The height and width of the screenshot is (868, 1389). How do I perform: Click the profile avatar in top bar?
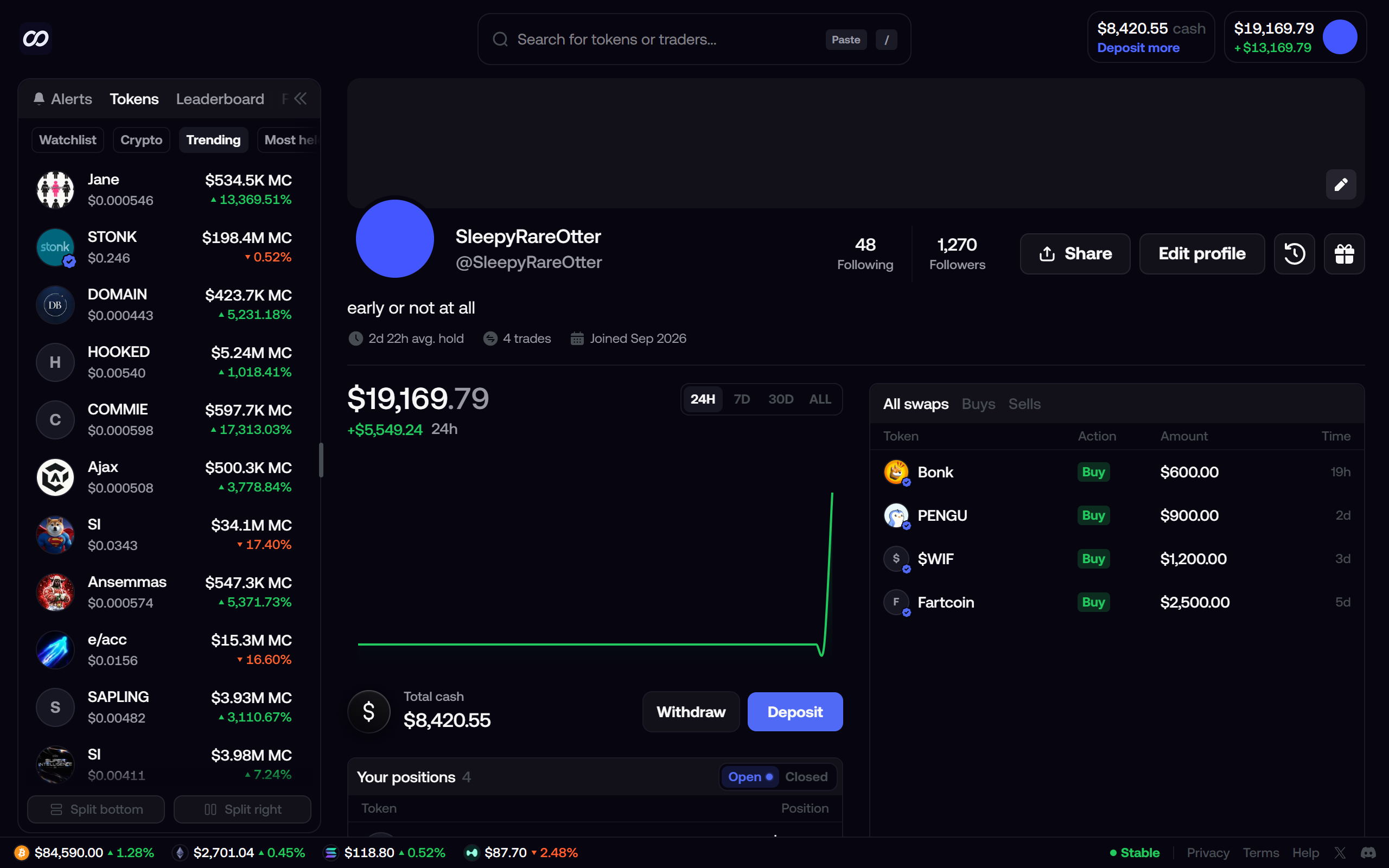pos(1340,37)
